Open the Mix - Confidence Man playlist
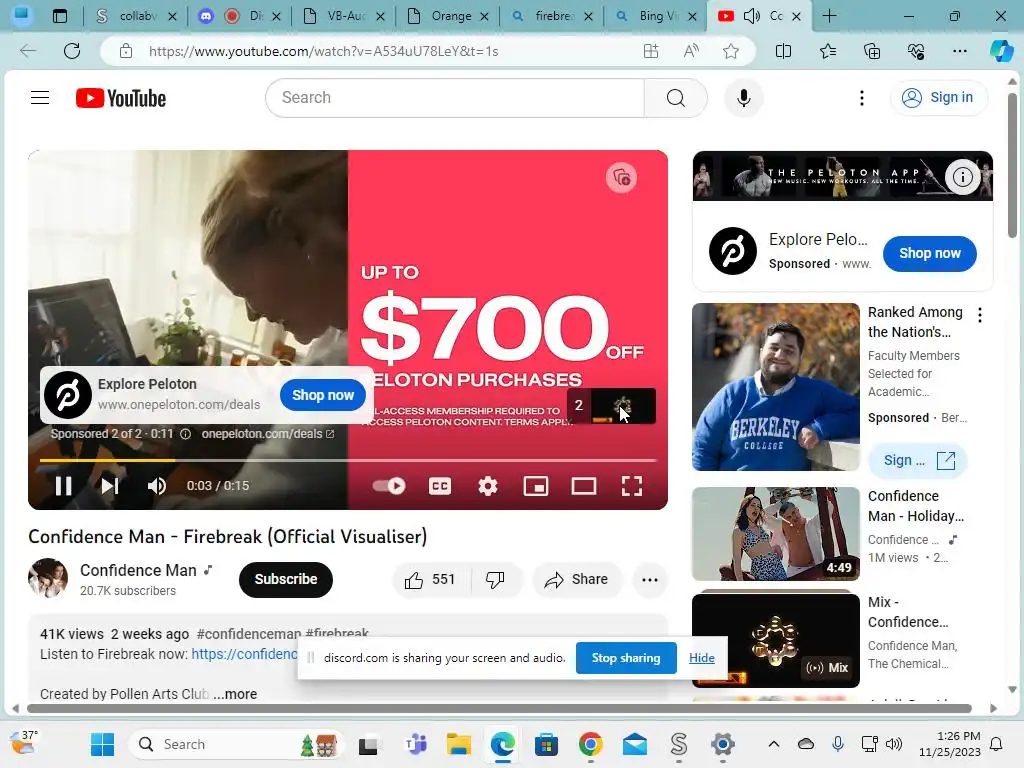The image size is (1024, 768). click(776, 640)
